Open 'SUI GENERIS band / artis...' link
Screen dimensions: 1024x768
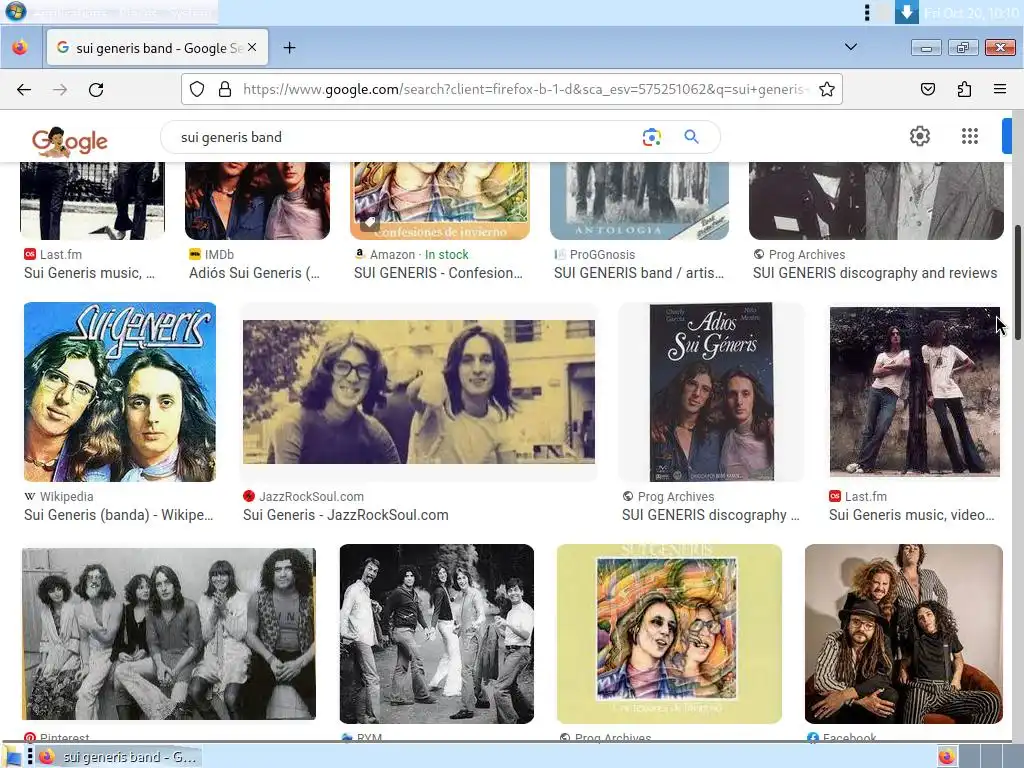pos(639,273)
